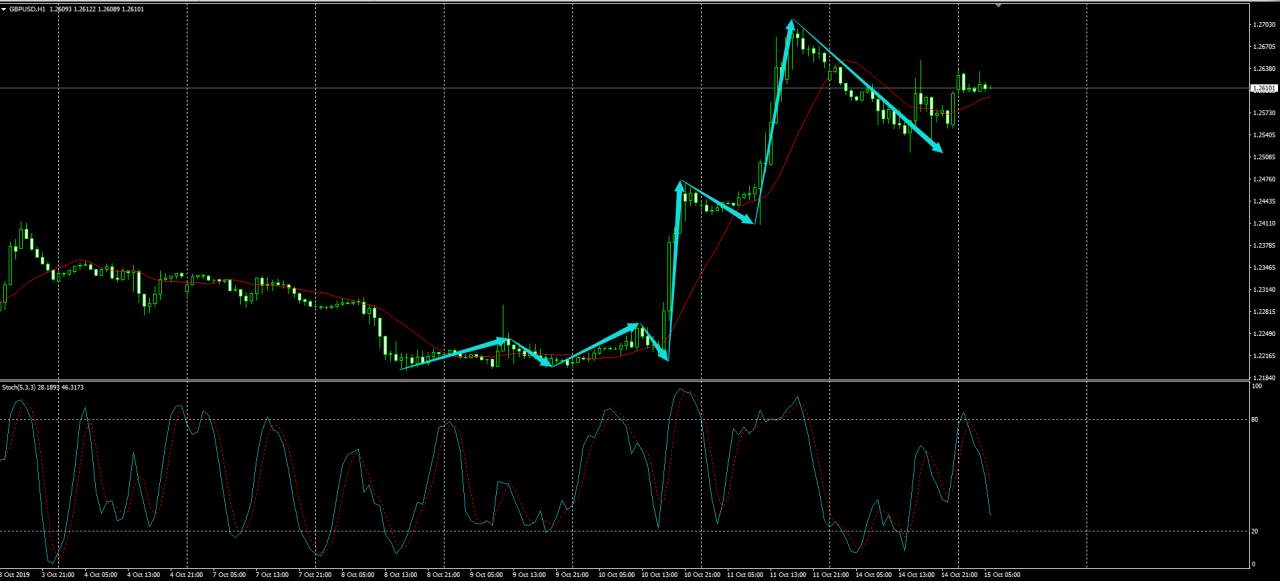
Task: Click the 1.22490 price scale value
Action: [x=1263, y=333]
